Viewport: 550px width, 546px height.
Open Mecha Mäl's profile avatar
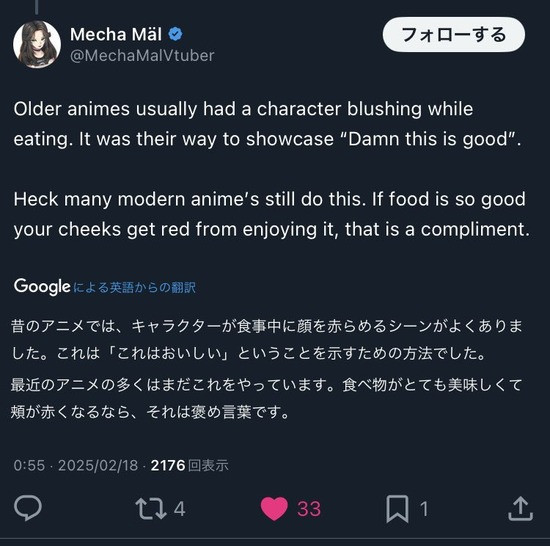pos(37,44)
